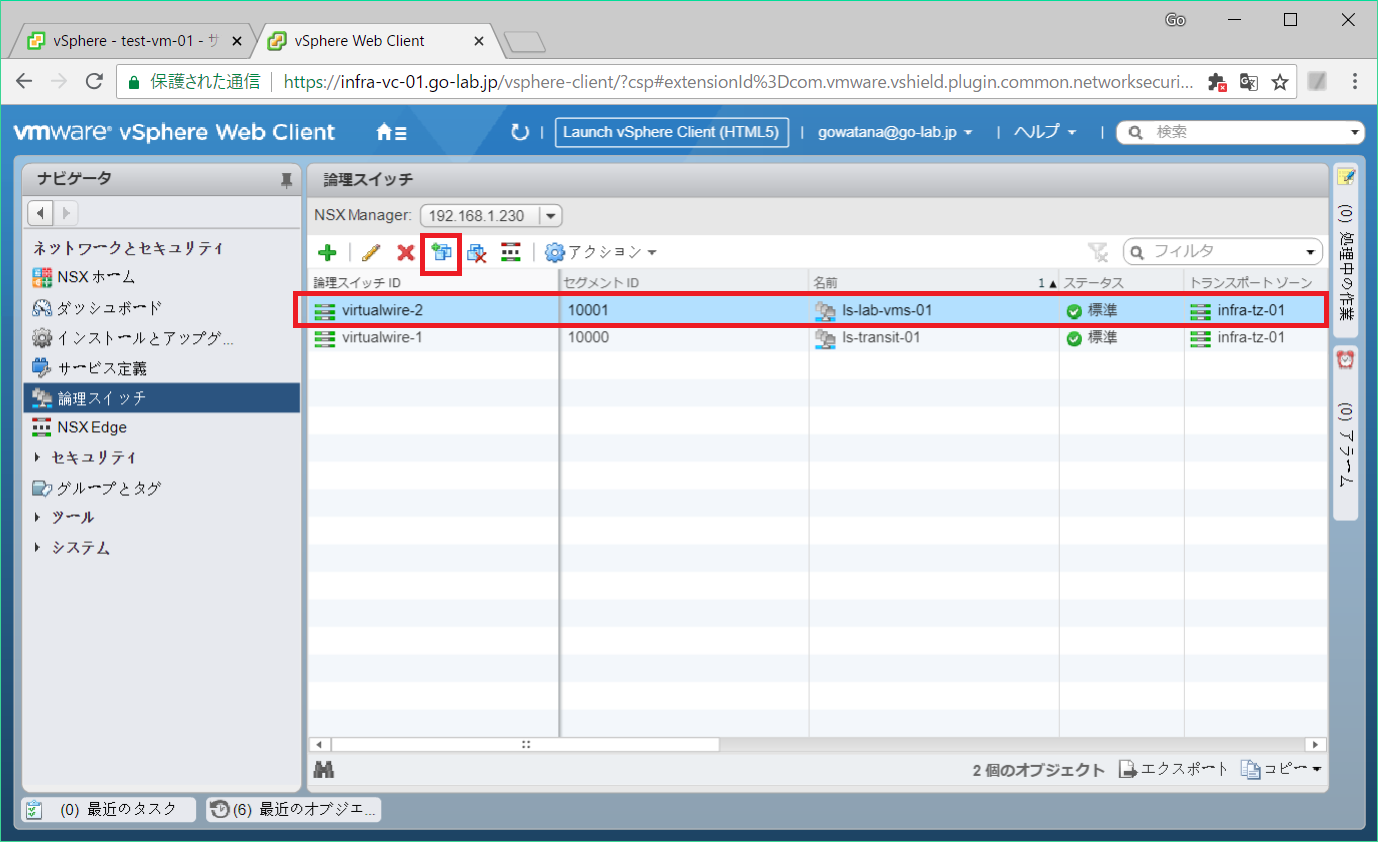Click the clear filter funnel icon

pos(1098,252)
